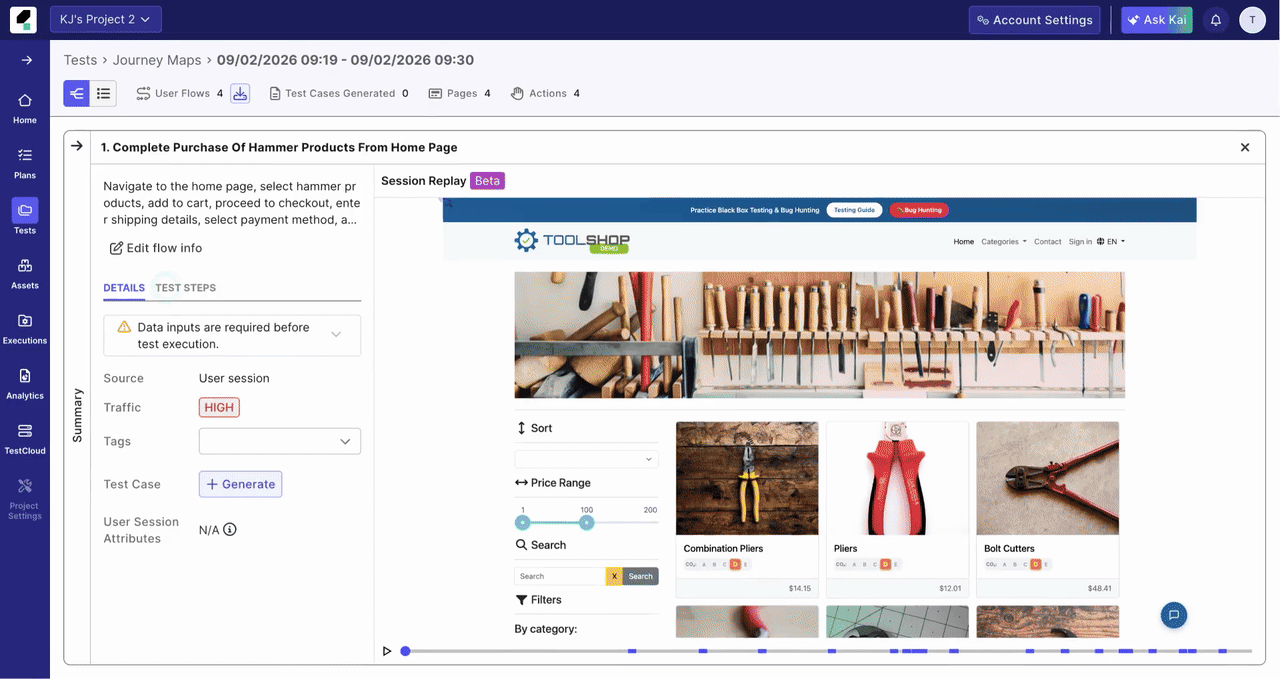Image resolution: width=1280 pixels, height=679 pixels.
Task: Open Analytics from the sidebar
Action: 25,383
